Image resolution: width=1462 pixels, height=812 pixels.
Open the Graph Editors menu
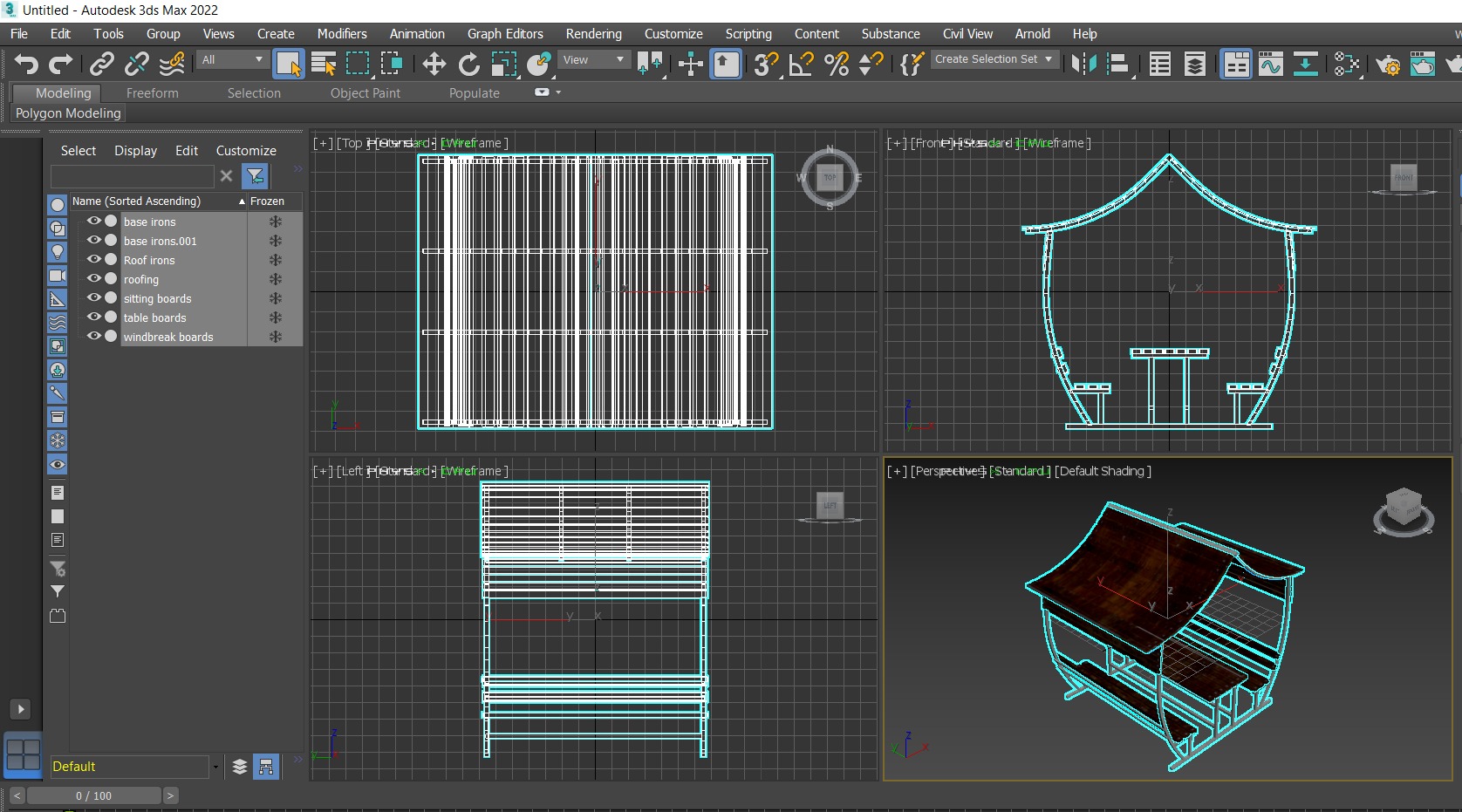tap(505, 34)
